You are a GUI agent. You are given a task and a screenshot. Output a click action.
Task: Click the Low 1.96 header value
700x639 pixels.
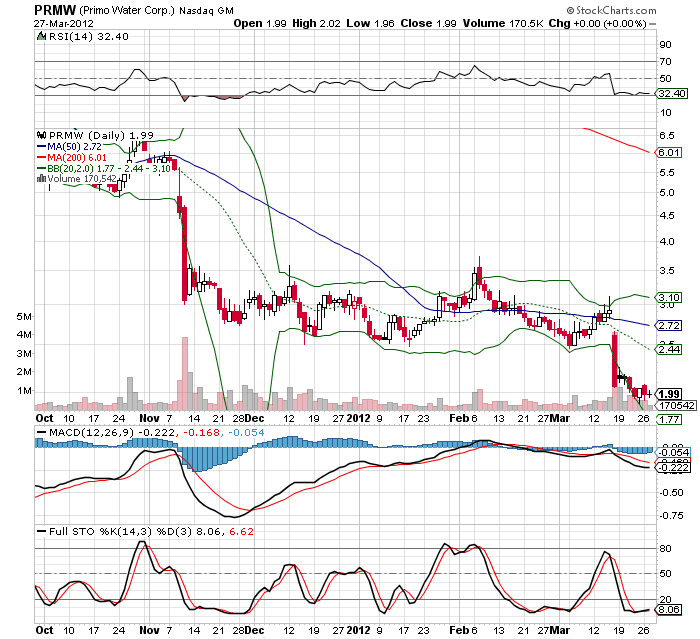(370, 24)
